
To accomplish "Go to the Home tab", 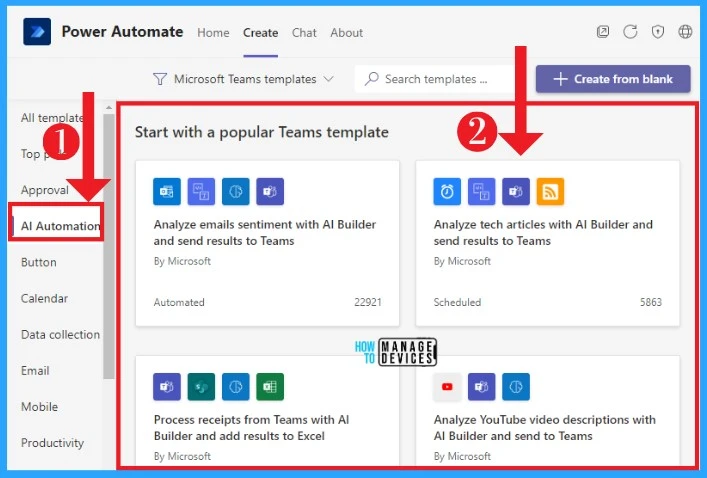I will pos(213,33).
